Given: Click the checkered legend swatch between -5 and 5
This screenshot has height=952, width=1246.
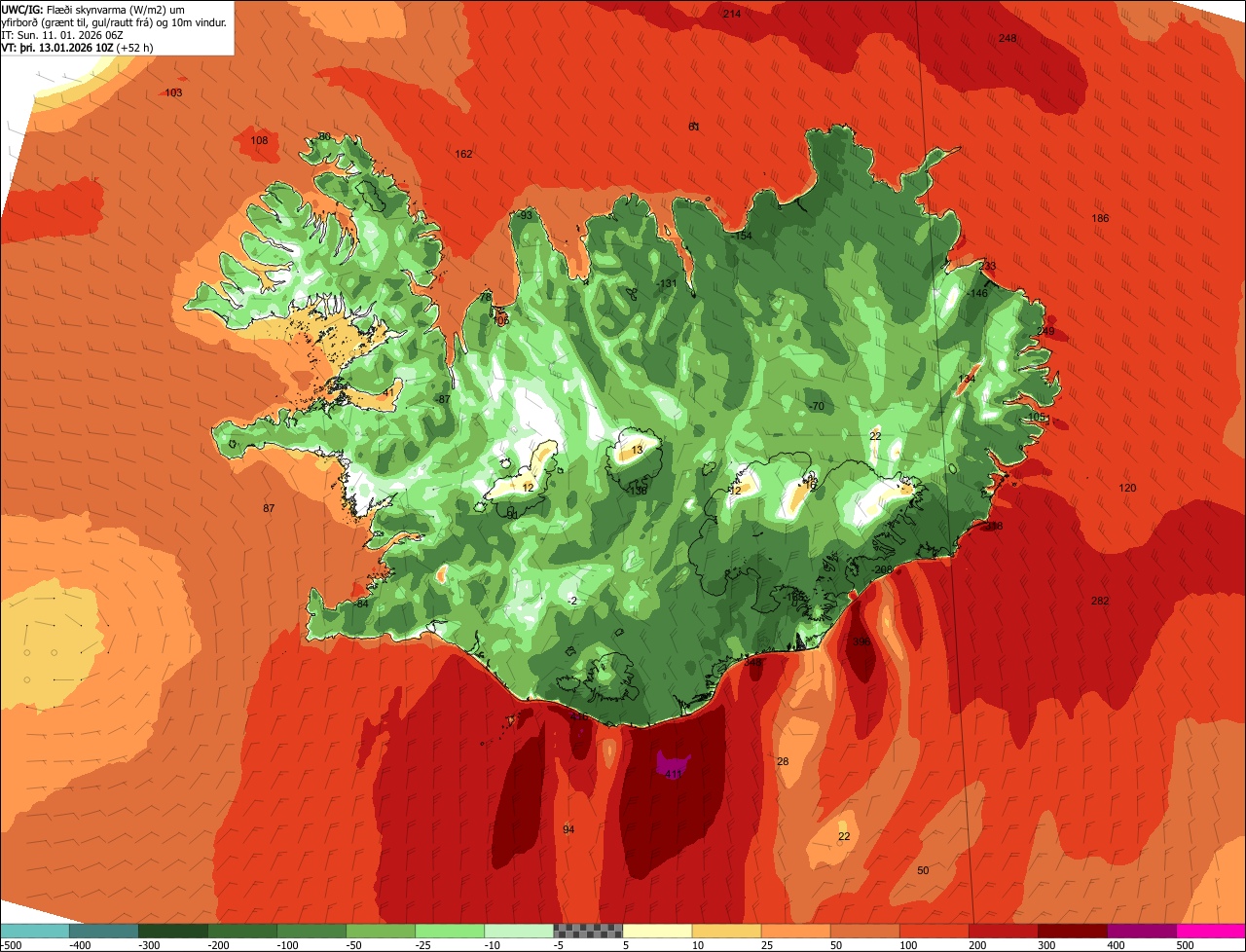Looking at the screenshot, I should point(588,931).
